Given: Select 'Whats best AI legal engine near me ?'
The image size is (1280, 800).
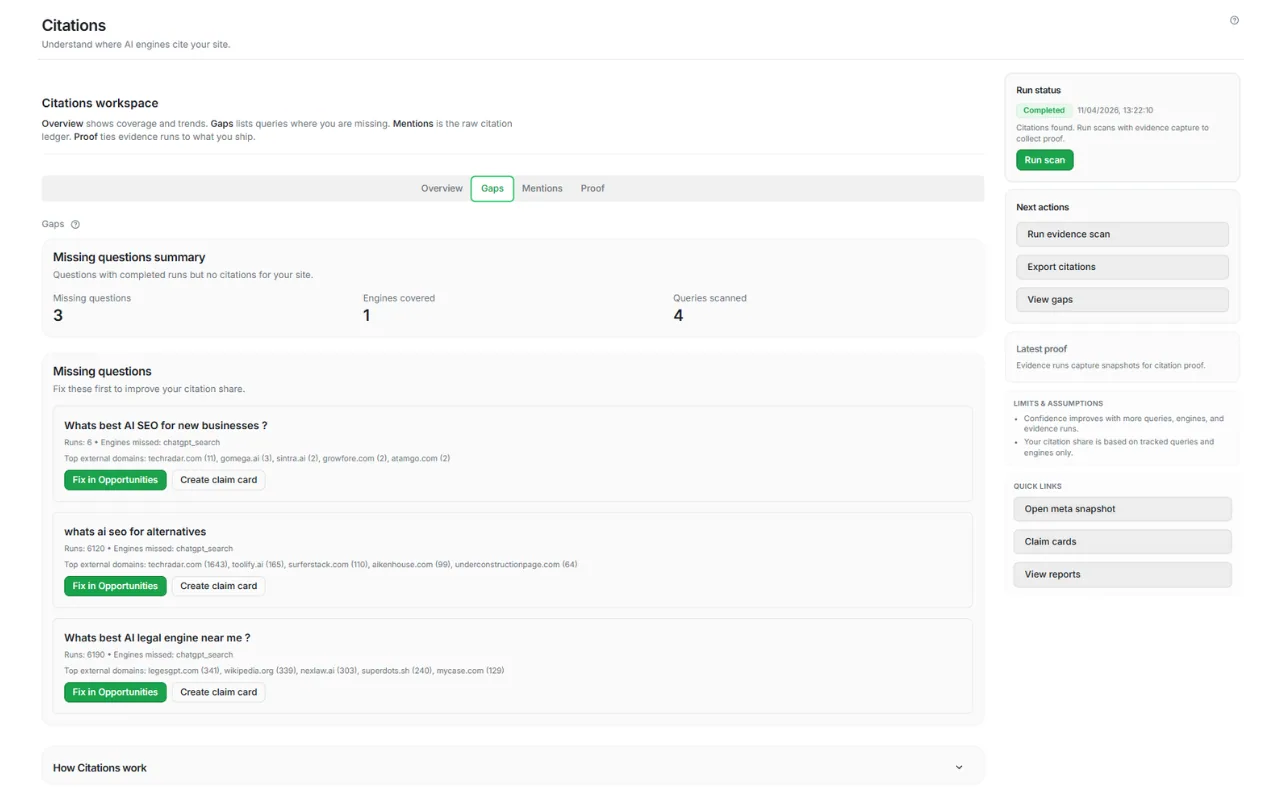Looking at the screenshot, I should click(157, 638).
